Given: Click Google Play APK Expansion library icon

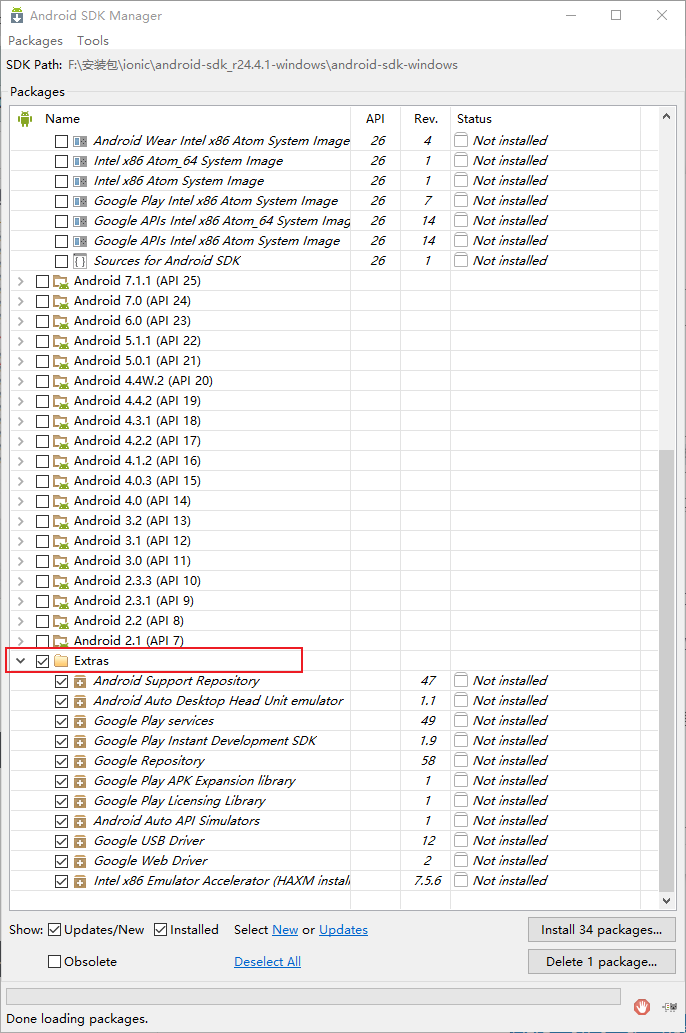Looking at the screenshot, I should click(80, 781).
